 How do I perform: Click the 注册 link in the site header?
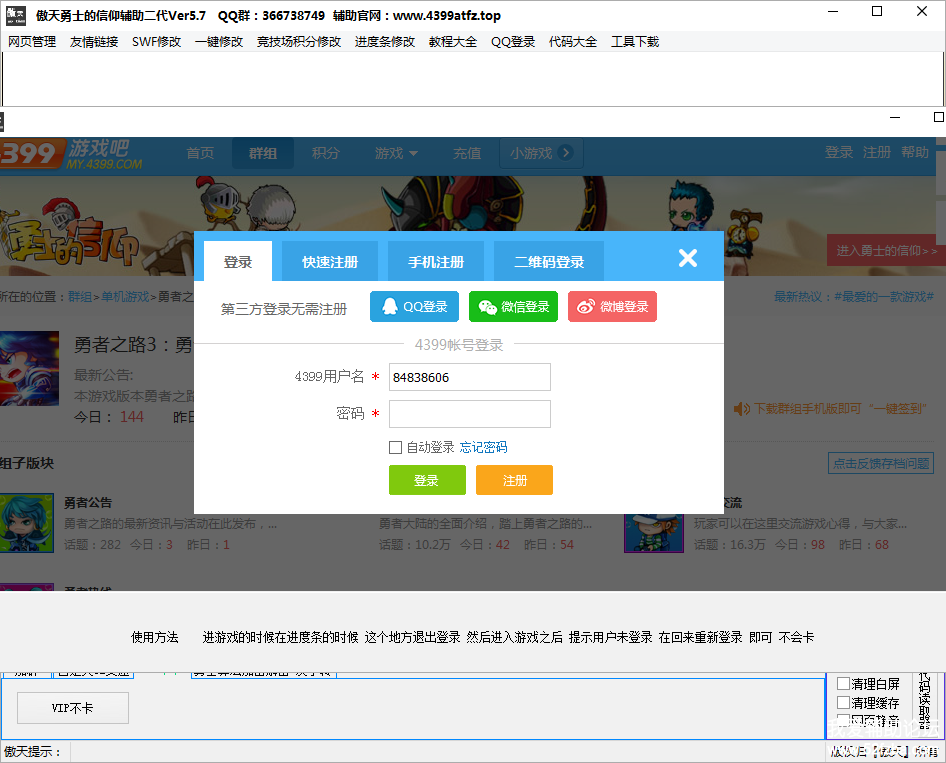pos(877,152)
